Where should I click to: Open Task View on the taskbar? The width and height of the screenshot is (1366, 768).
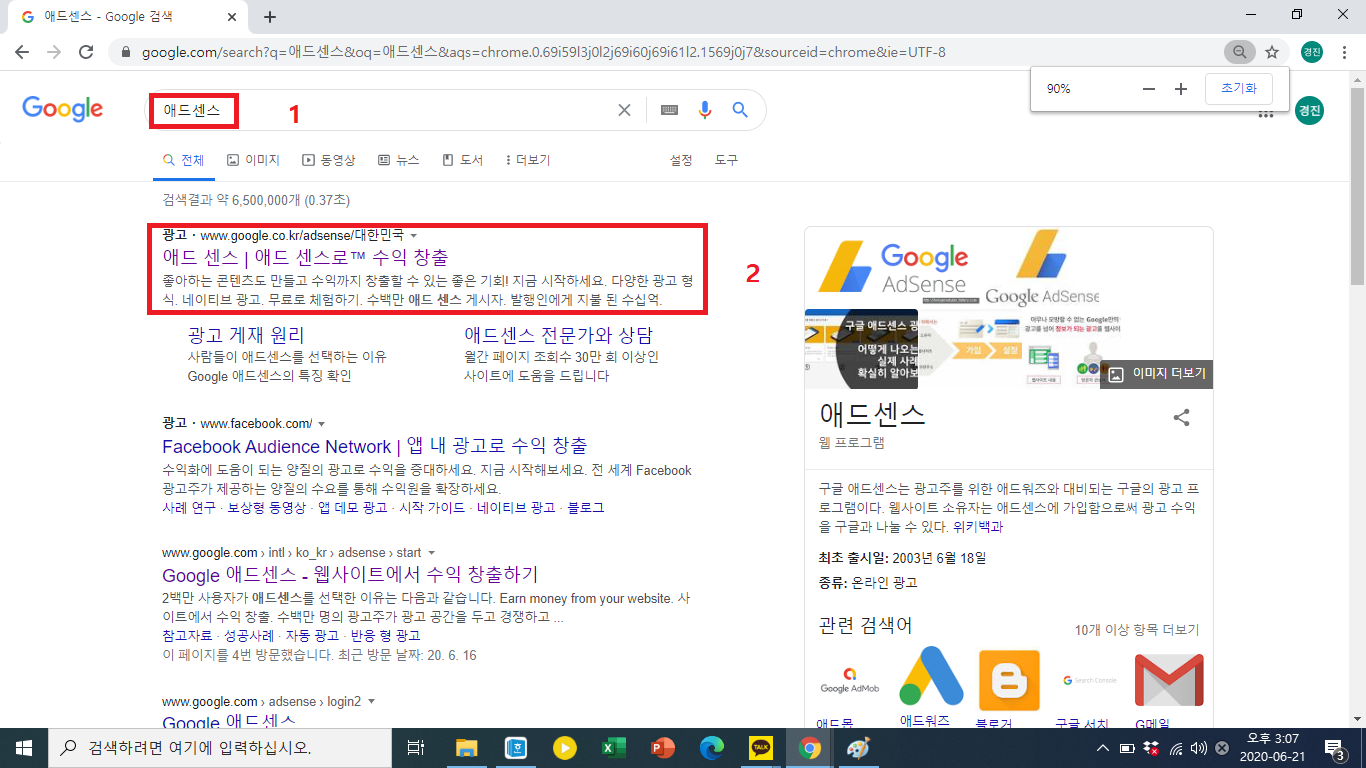[416, 748]
